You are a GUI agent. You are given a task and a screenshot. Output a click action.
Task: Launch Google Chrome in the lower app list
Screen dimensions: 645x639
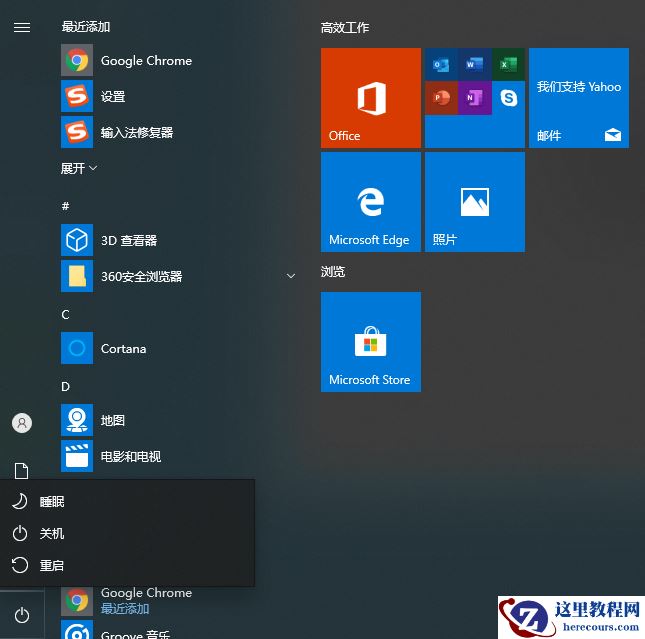click(x=178, y=600)
